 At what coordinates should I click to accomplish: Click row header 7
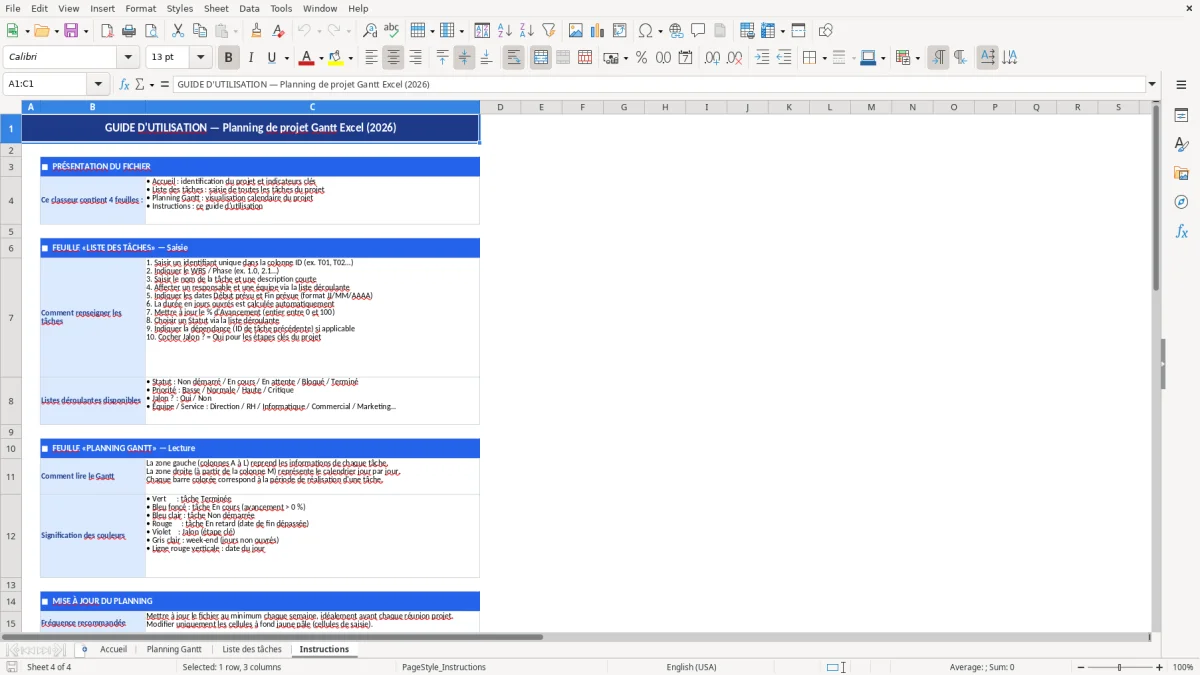(11, 318)
